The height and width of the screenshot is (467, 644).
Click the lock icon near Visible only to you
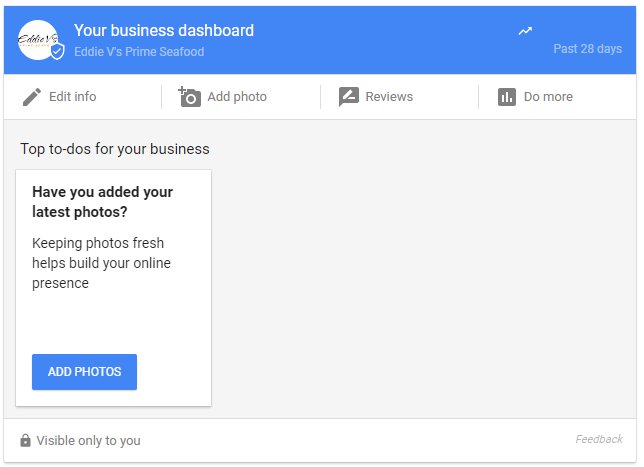click(x=25, y=440)
